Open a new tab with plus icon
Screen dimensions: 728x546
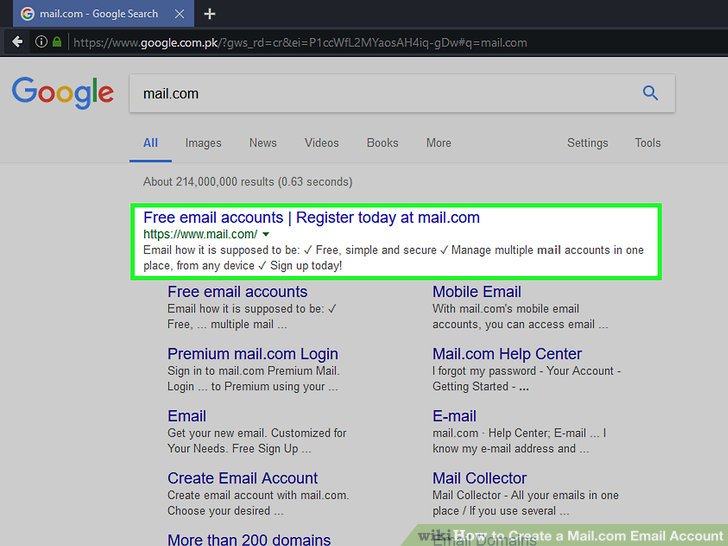[209, 14]
